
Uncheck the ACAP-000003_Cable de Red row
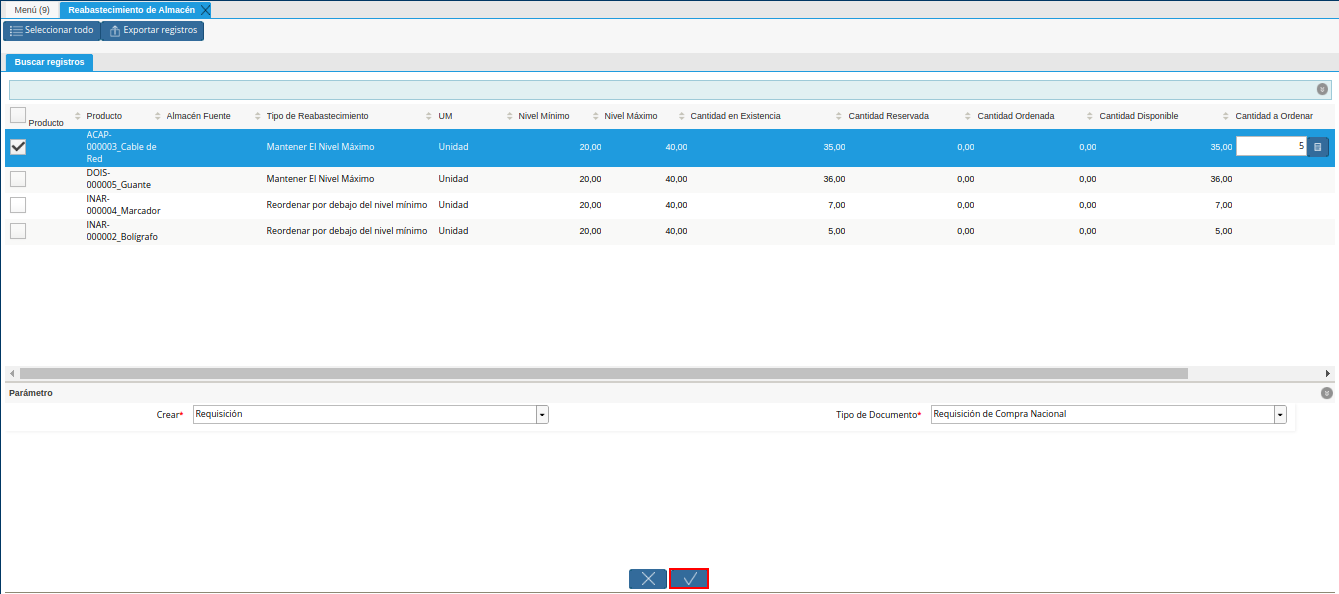click(18, 147)
